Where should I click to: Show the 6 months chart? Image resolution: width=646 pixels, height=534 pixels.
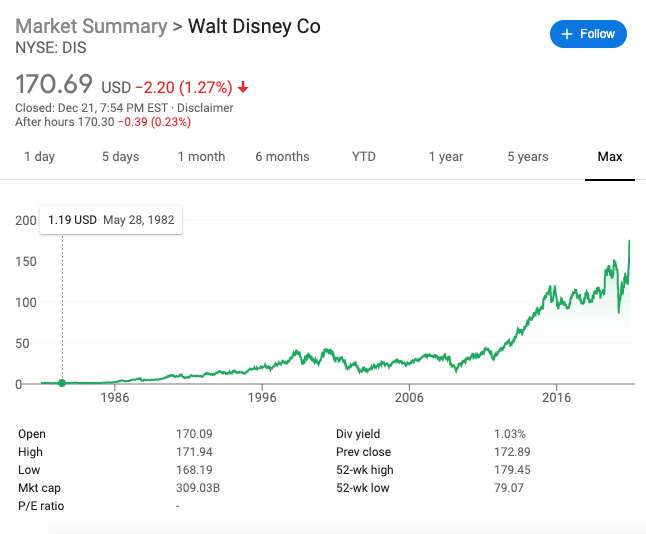(282, 157)
